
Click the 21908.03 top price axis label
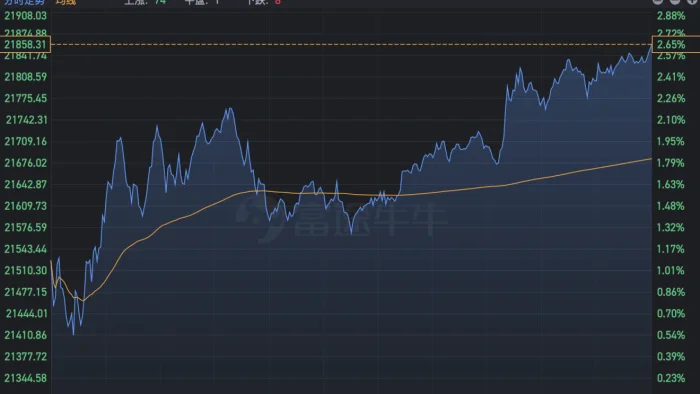click(x=25, y=16)
